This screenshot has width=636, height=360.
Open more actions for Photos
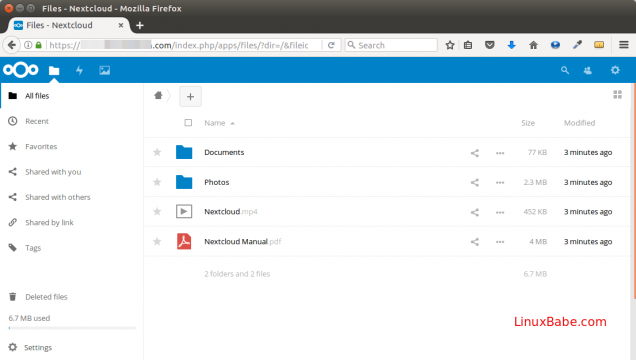pyautogui.click(x=500, y=182)
